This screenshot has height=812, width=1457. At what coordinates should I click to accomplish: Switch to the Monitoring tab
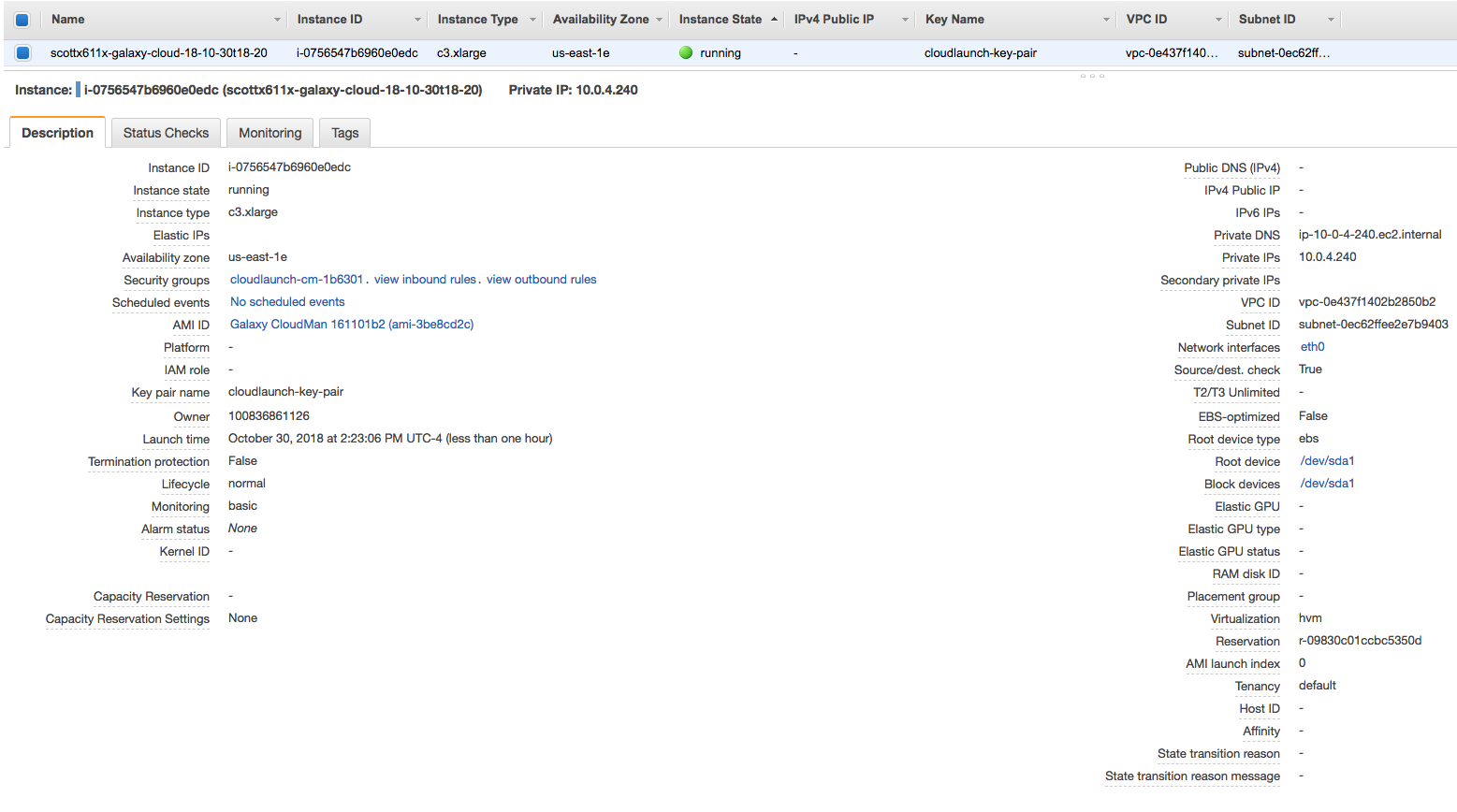pos(270,132)
